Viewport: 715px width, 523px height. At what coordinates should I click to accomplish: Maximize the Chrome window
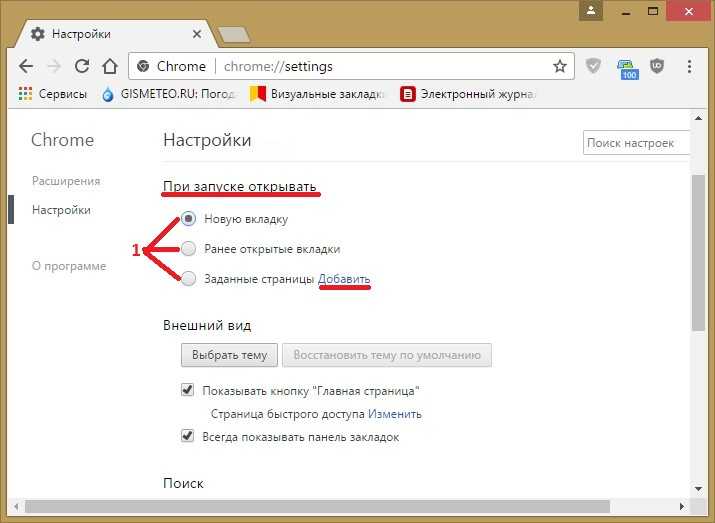[x=653, y=11]
